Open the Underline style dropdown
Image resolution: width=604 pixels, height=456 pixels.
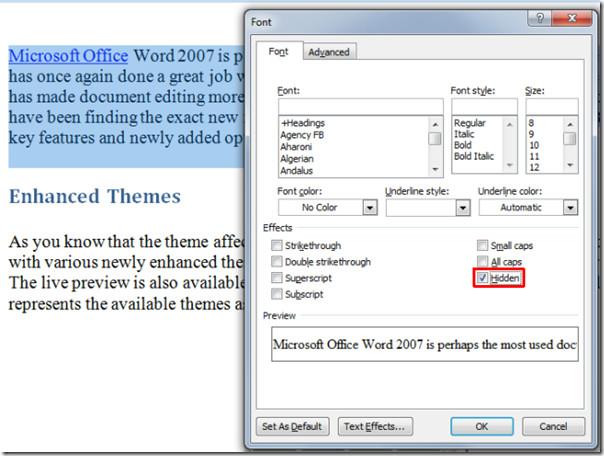pos(463,208)
